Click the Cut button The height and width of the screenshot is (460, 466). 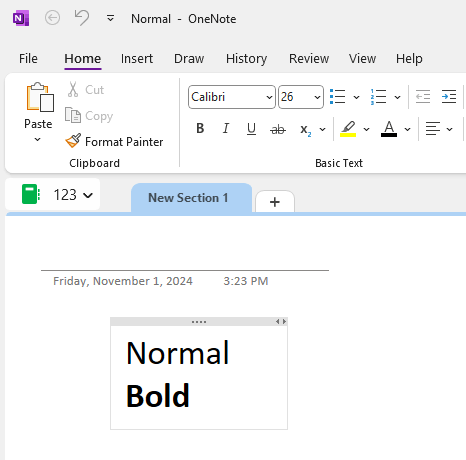pos(86,90)
